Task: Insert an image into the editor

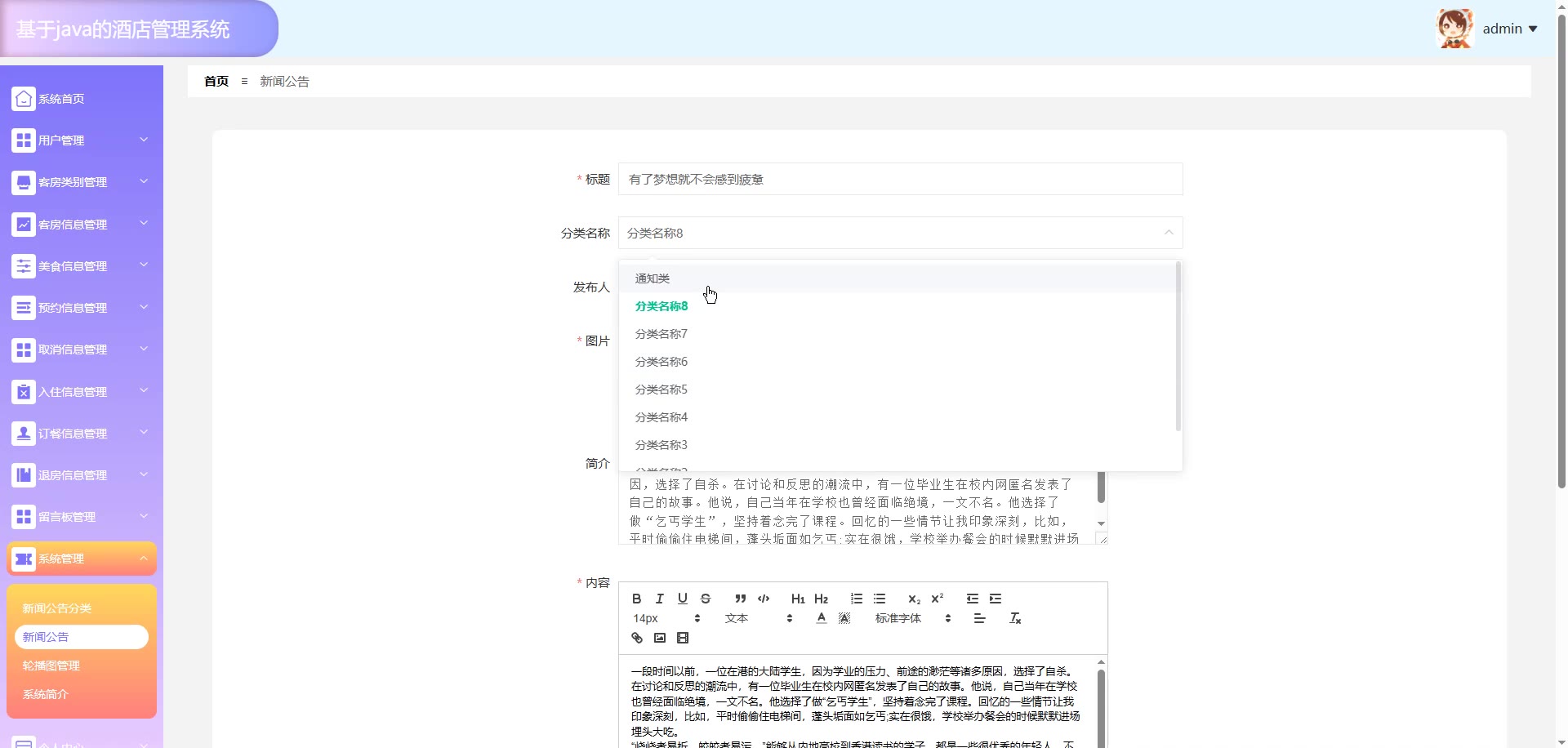Action: 660,638
